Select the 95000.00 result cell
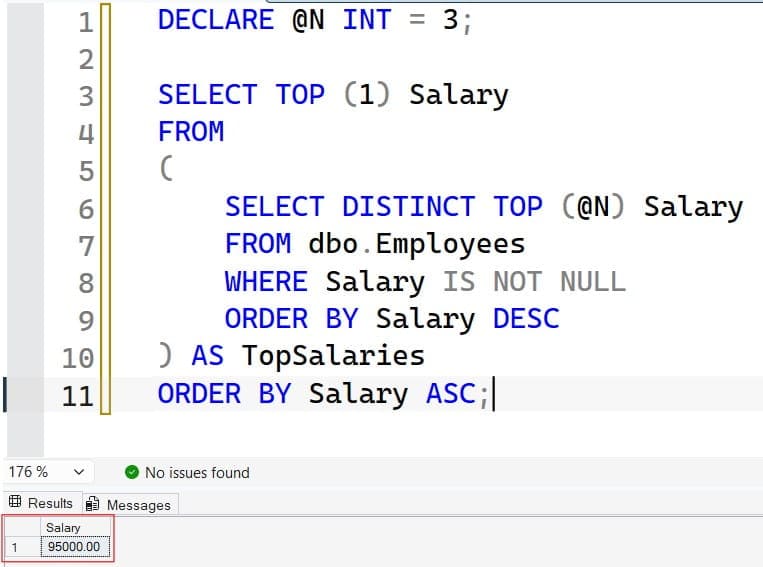 point(75,547)
